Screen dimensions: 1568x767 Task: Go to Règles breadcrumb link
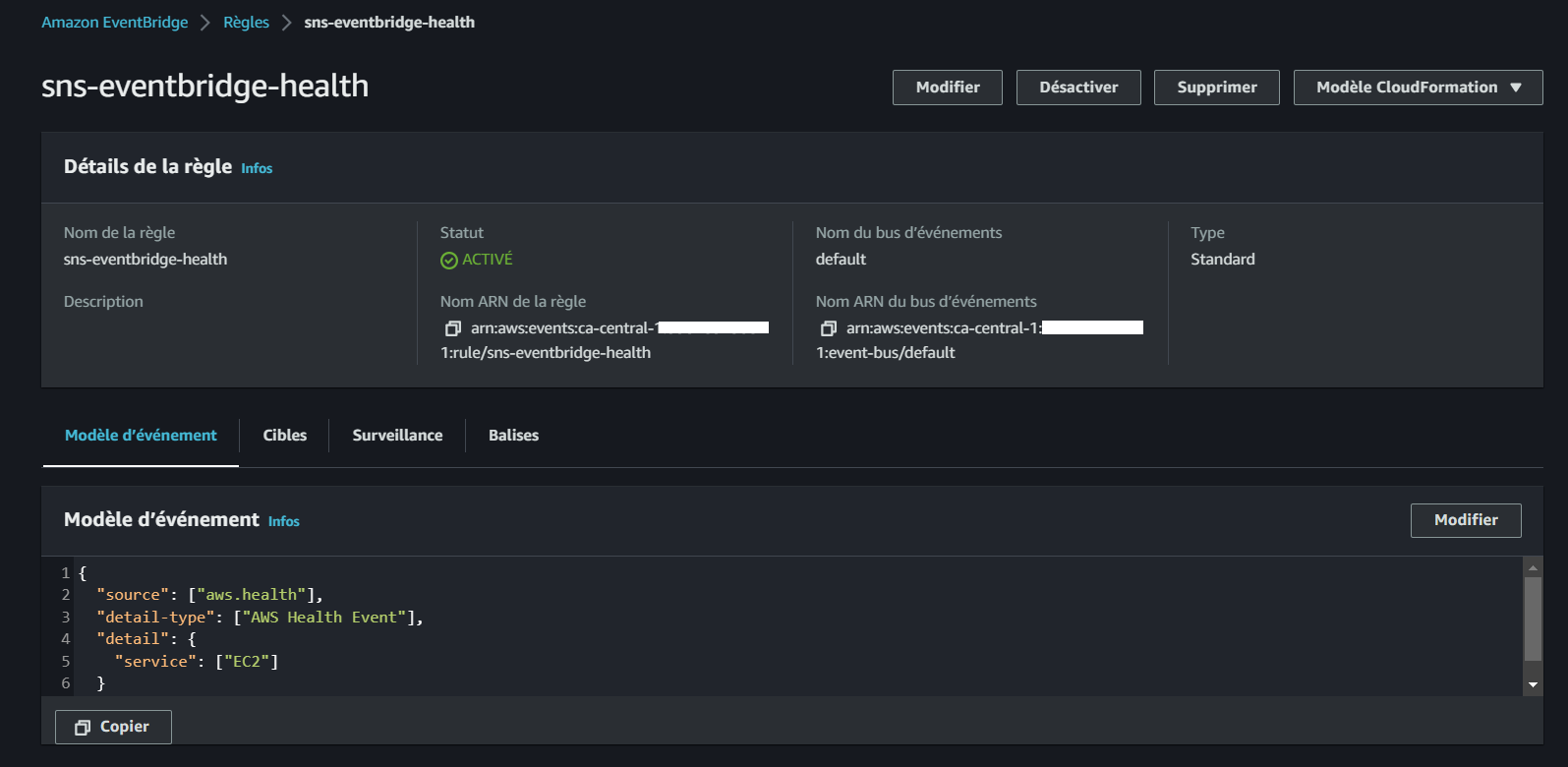click(246, 22)
